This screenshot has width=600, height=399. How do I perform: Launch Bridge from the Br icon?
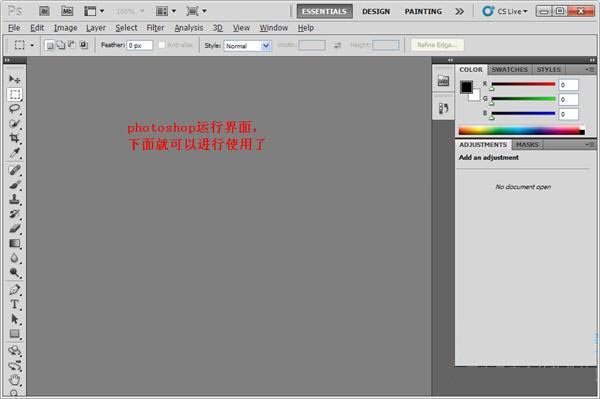(x=44, y=11)
